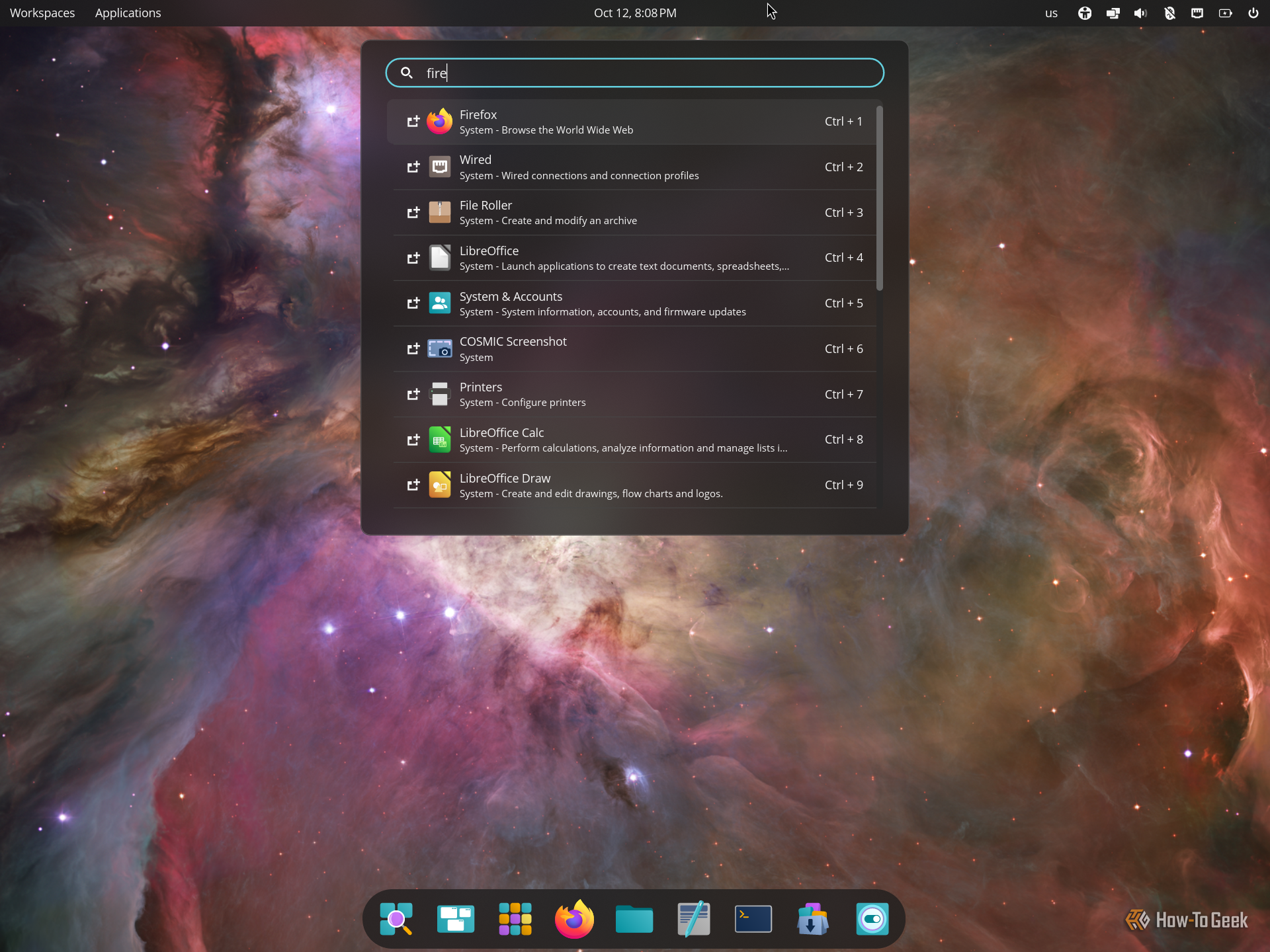The height and width of the screenshot is (952, 1270).
Task: Click the magnifier icon in search field
Action: point(407,73)
